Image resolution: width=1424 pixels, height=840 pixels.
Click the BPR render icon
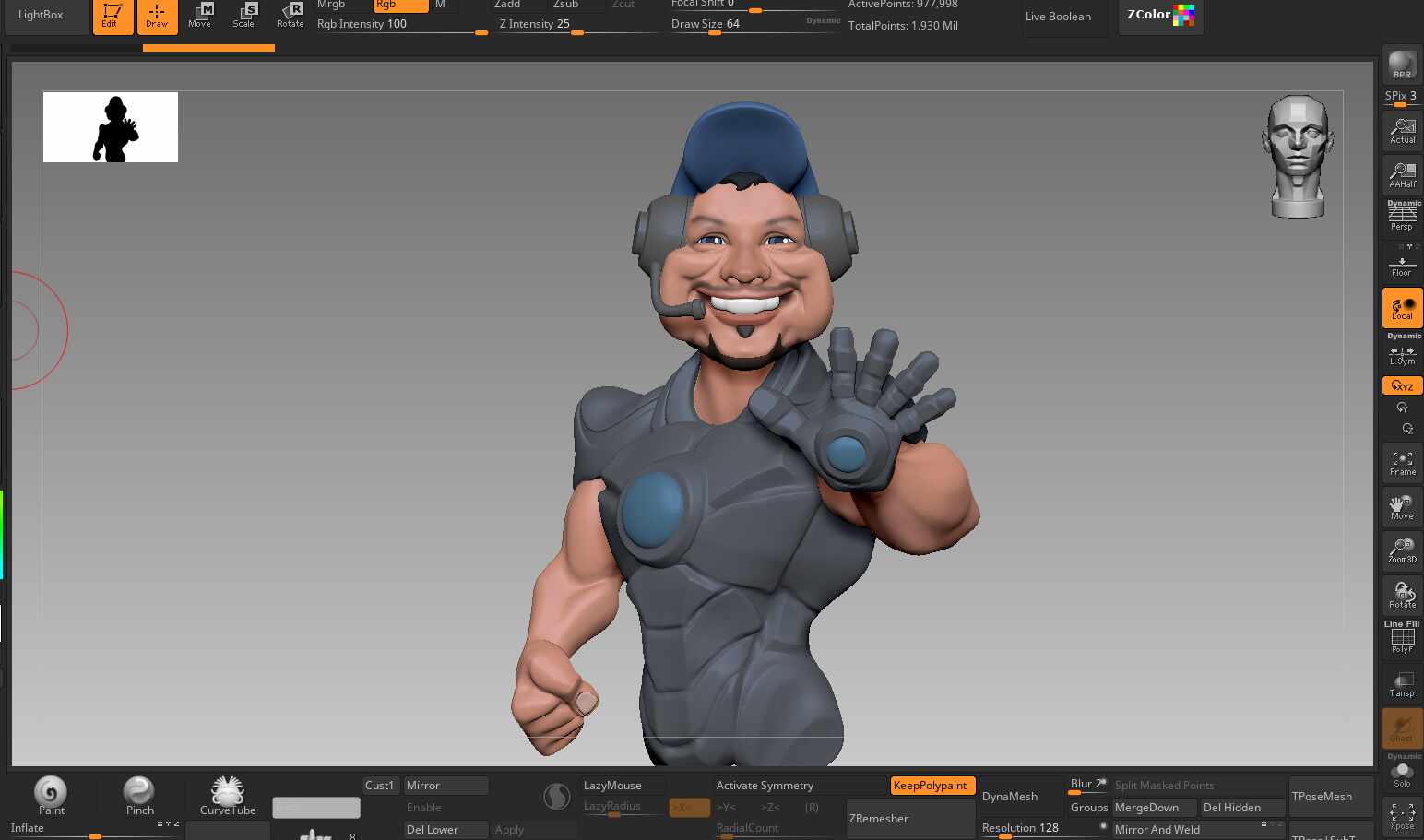[1402, 65]
